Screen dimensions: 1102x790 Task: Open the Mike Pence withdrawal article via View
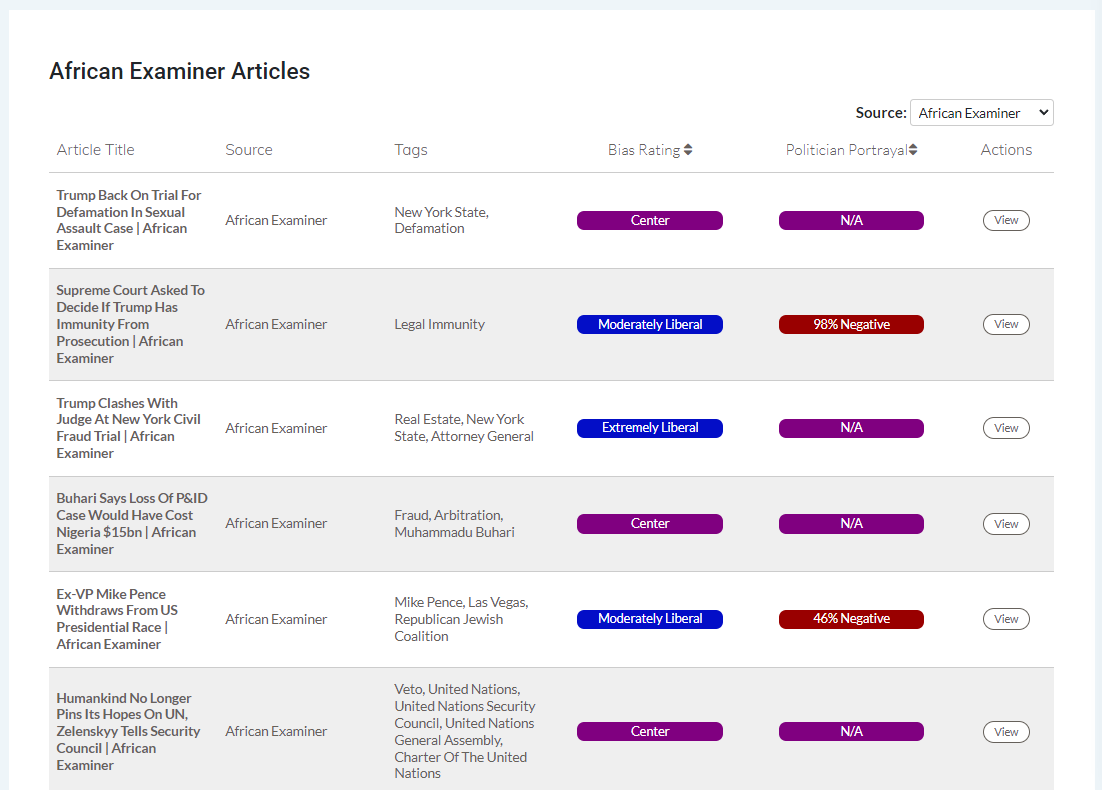tap(1006, 618)
